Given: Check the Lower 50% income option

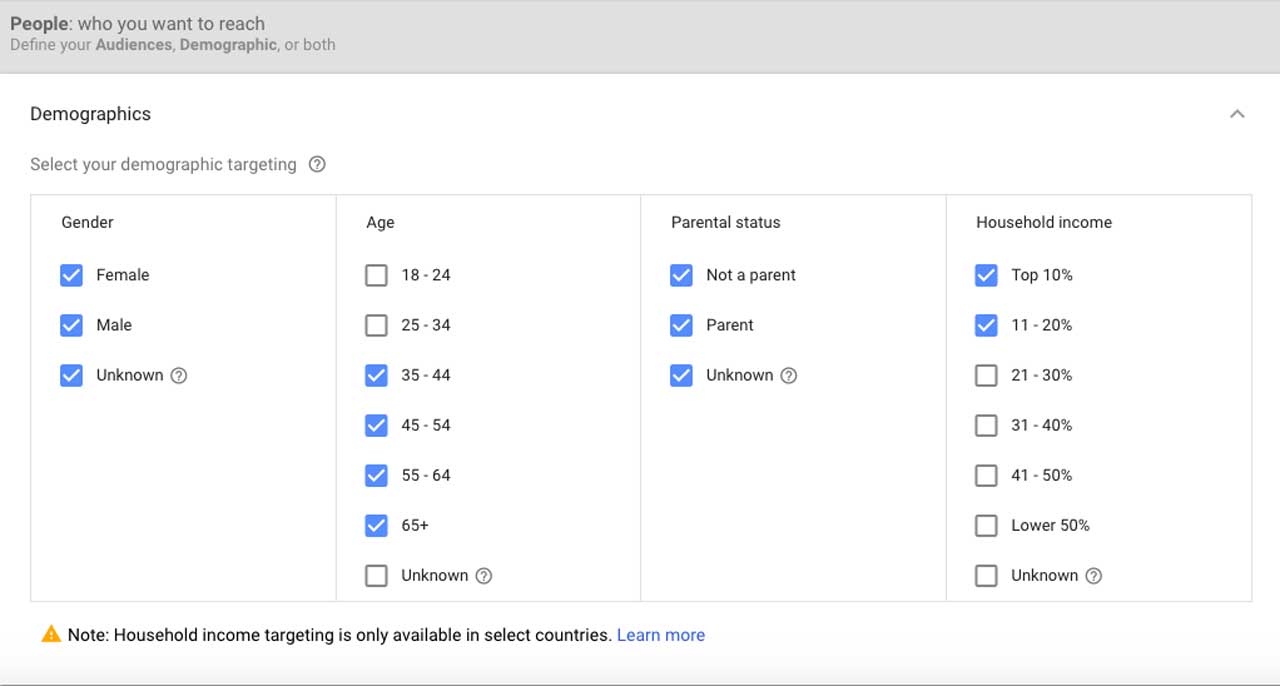Looking at the screenshot, I should [986, 525].
